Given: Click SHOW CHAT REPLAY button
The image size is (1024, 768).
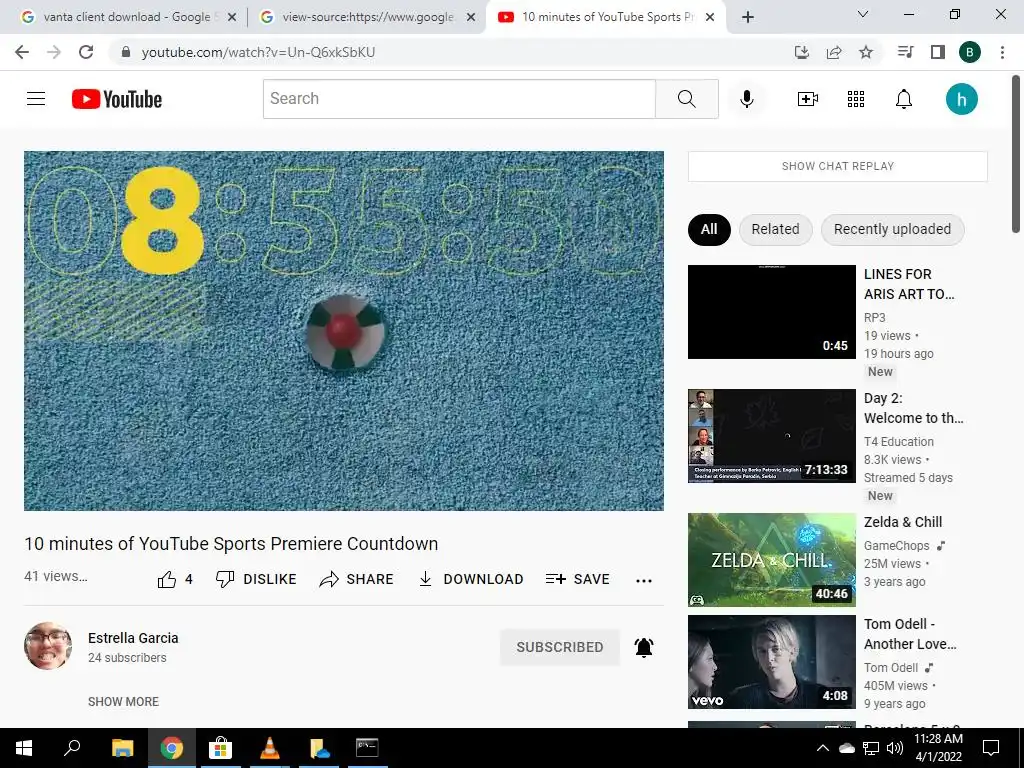Looking at the screenshot, I should coord(838,167).
